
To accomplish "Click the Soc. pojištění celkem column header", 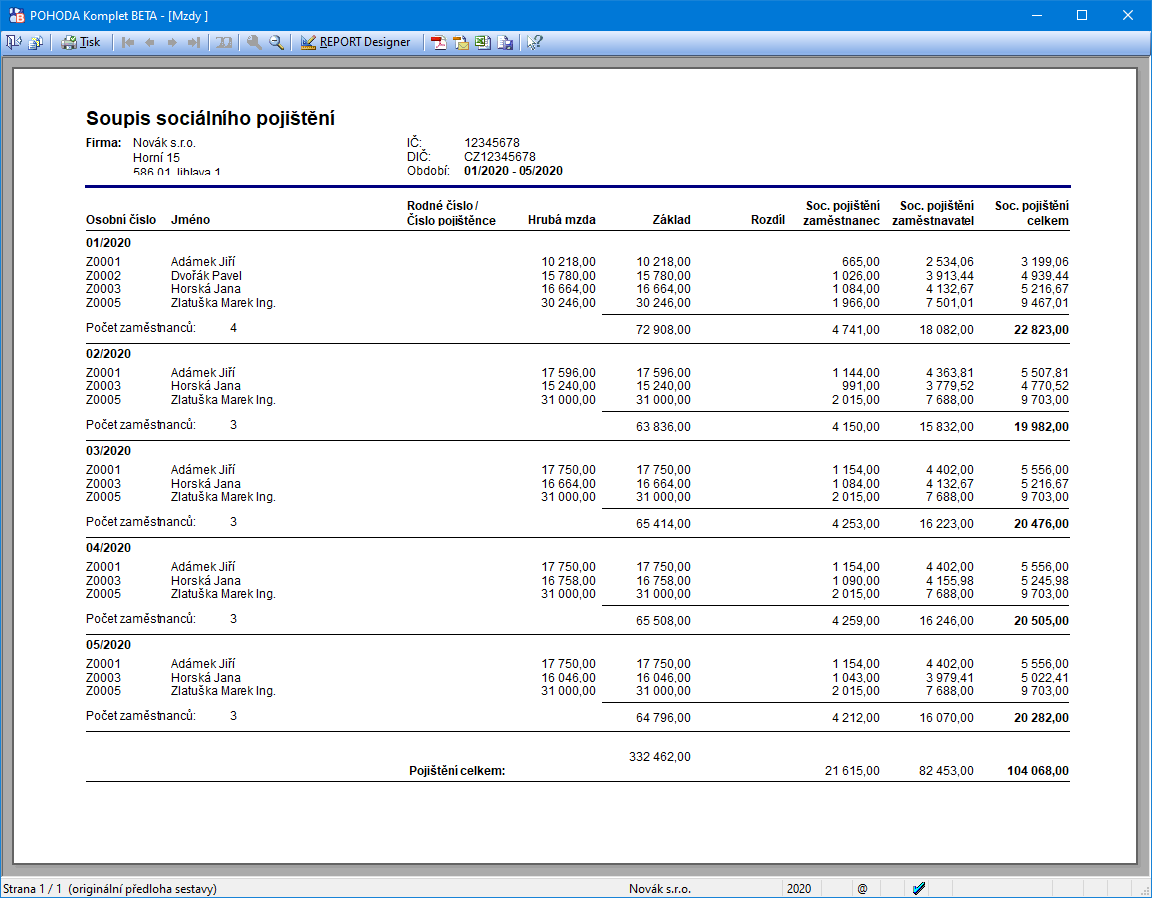I will tap(1032, 213).
